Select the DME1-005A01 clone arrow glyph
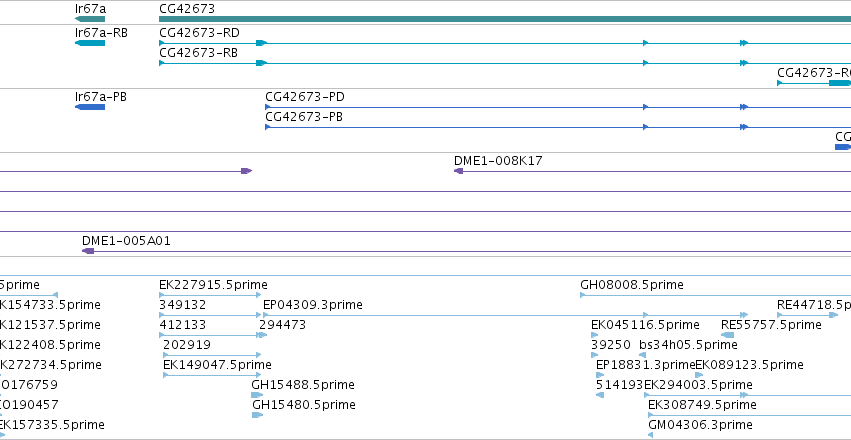Image resolution: width=851 pixels, height=440 pixels. click(88, 251)
